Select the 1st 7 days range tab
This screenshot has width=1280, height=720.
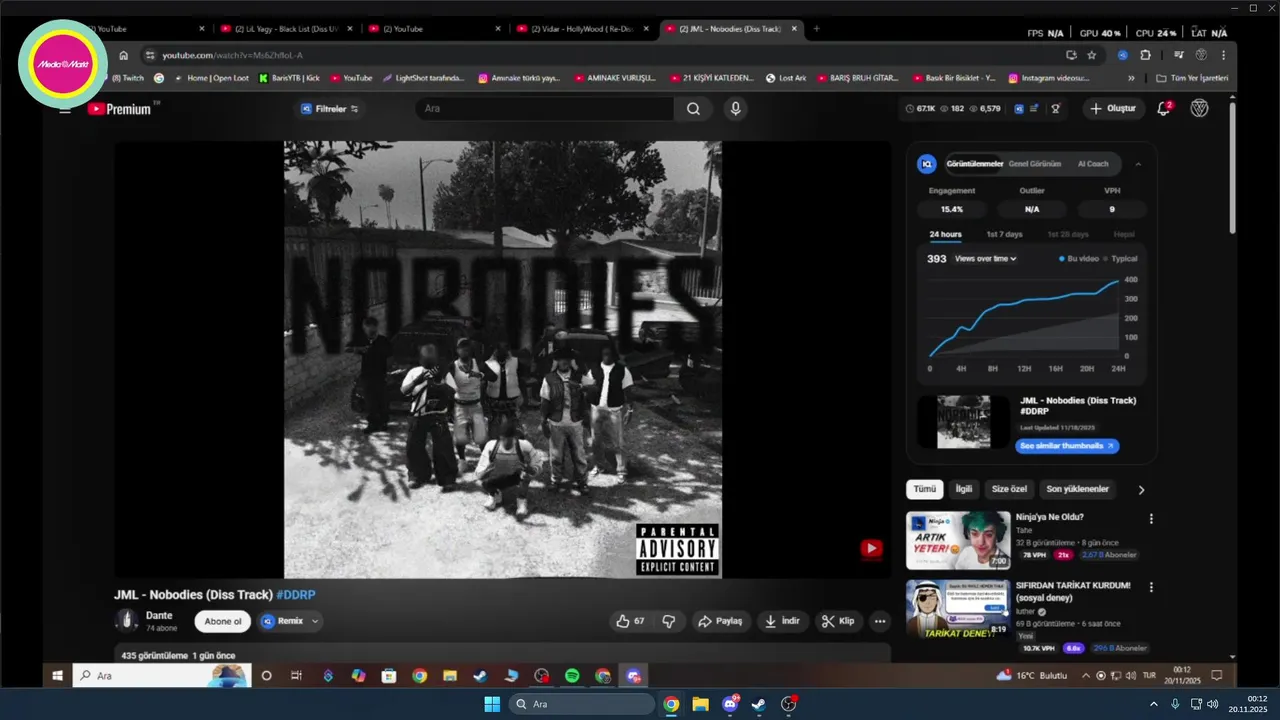1004,234
